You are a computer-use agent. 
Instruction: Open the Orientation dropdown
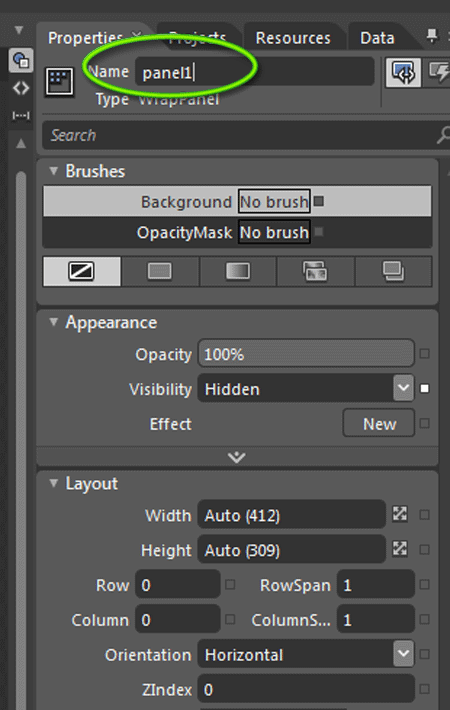point(403,653)
